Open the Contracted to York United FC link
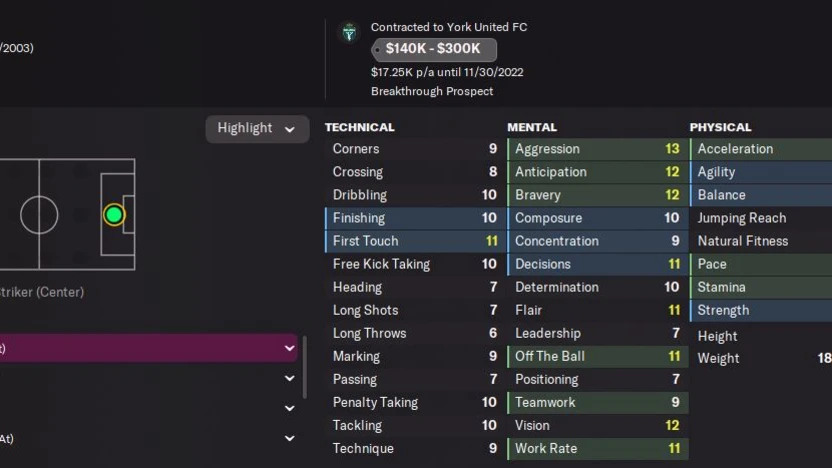The height and width of the screenshot is (468, 832). click(448, 27)
